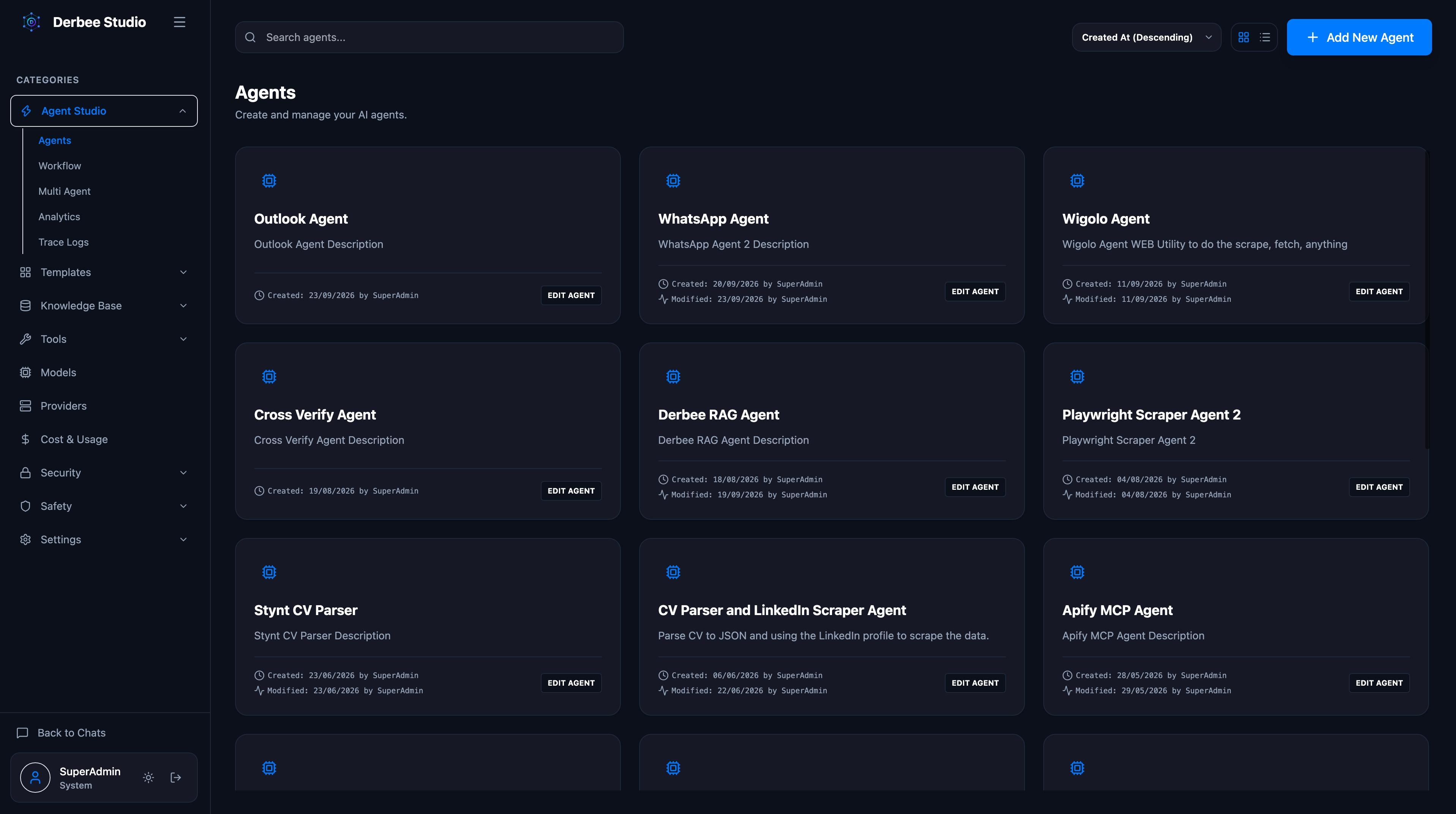
Task: Click the Outlook Agent chip icon
Action: click(269, 181)
